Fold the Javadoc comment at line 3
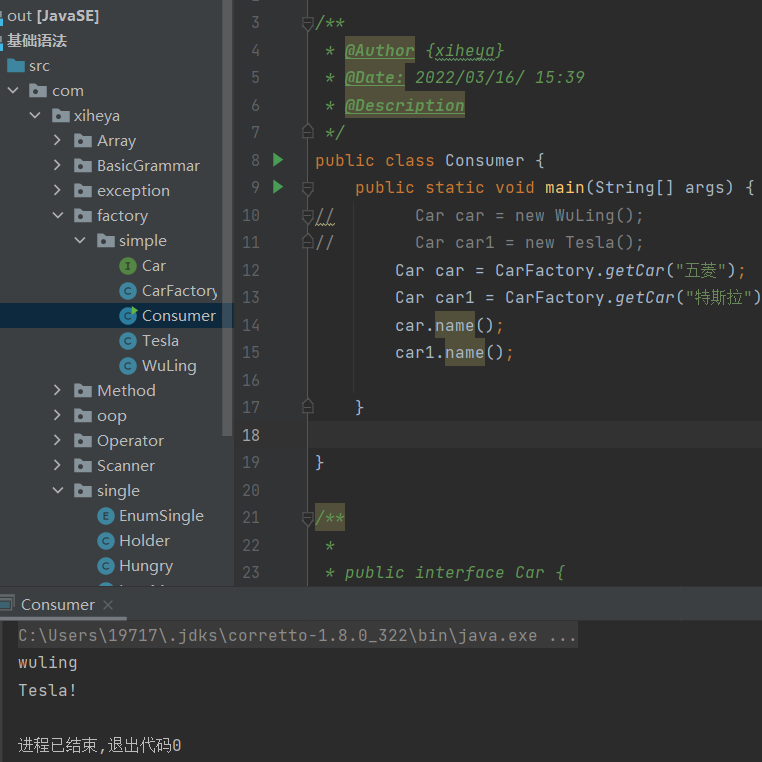Image resolution: width=762 pixels, height=762 pixels. (x=307, y=23)
